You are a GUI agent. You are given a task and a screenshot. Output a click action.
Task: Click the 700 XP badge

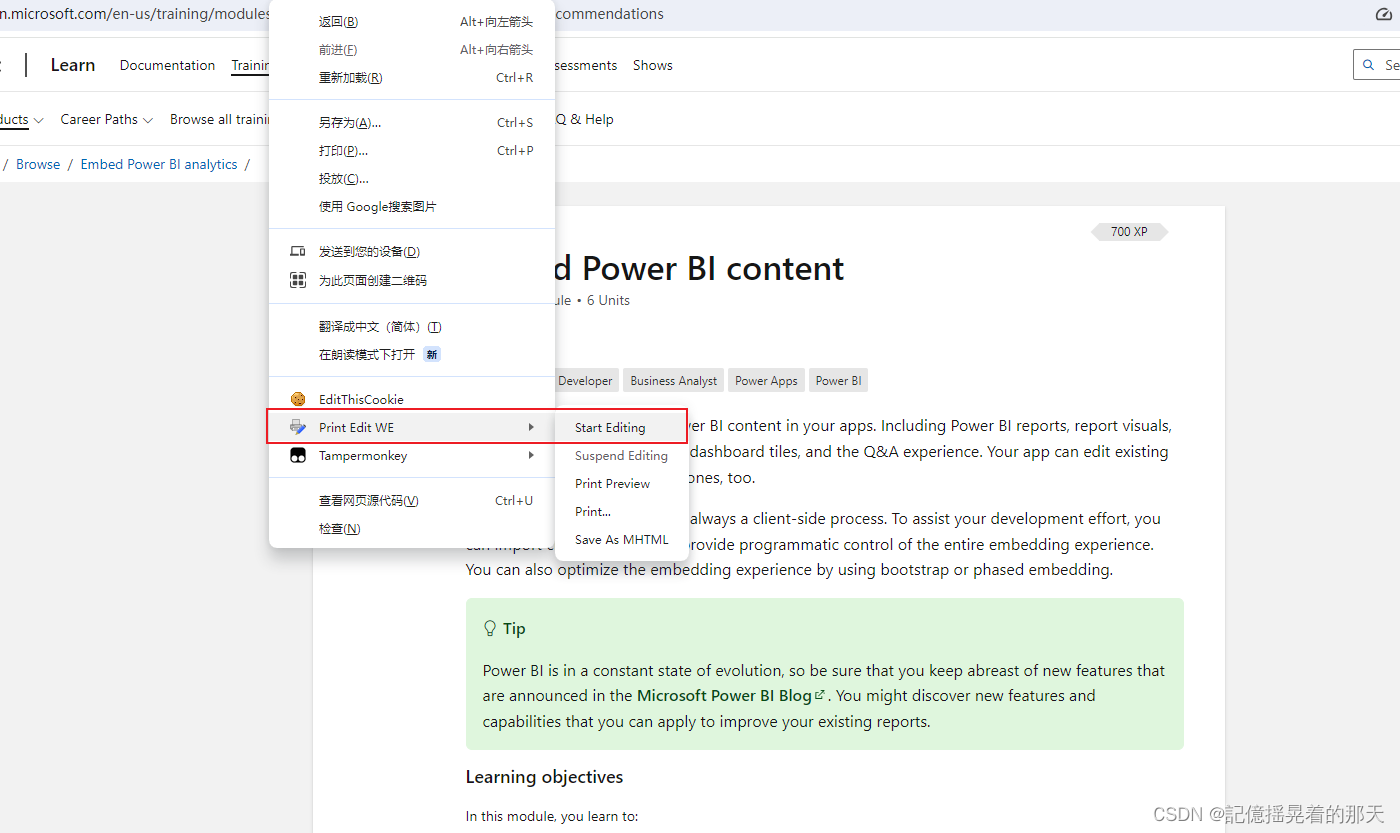(1129, 232)
